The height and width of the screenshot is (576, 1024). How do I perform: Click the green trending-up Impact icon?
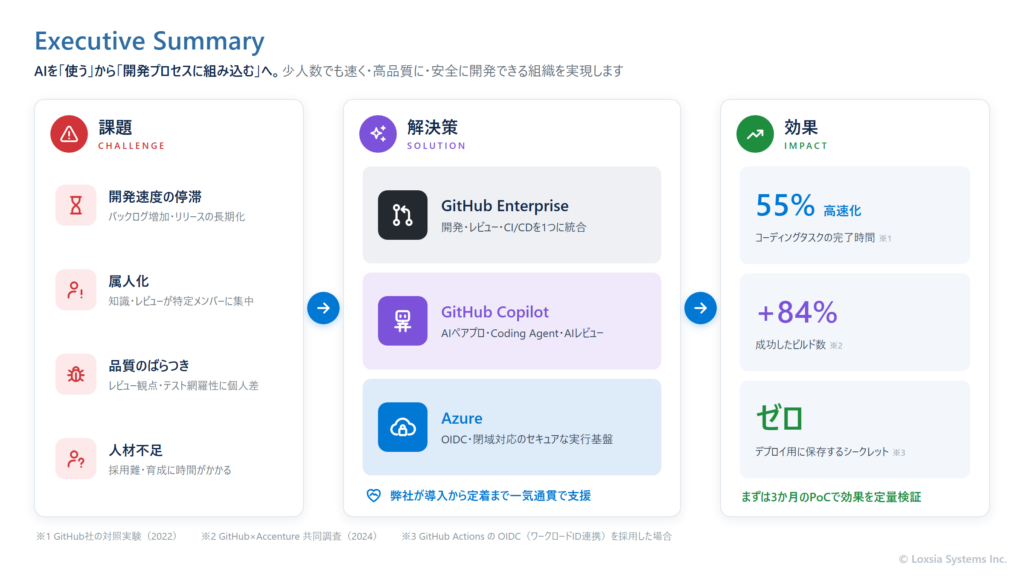[x=755, y=134]
